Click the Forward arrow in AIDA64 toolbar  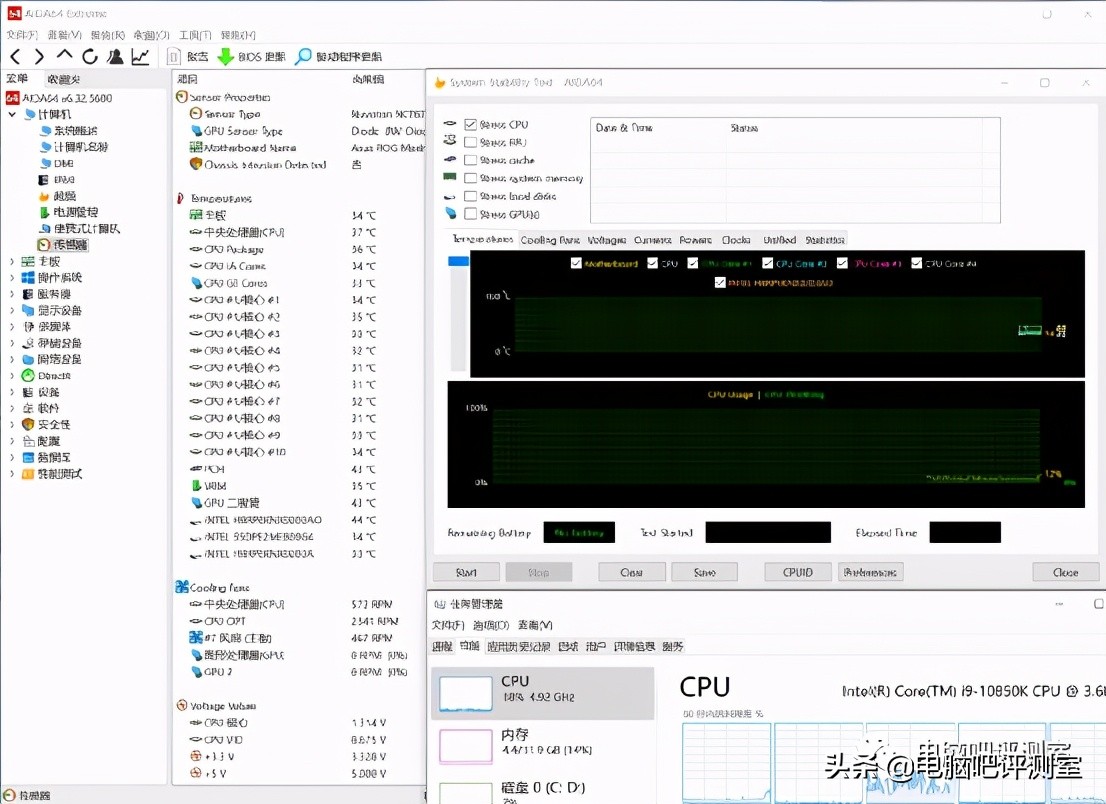point(39,56)
